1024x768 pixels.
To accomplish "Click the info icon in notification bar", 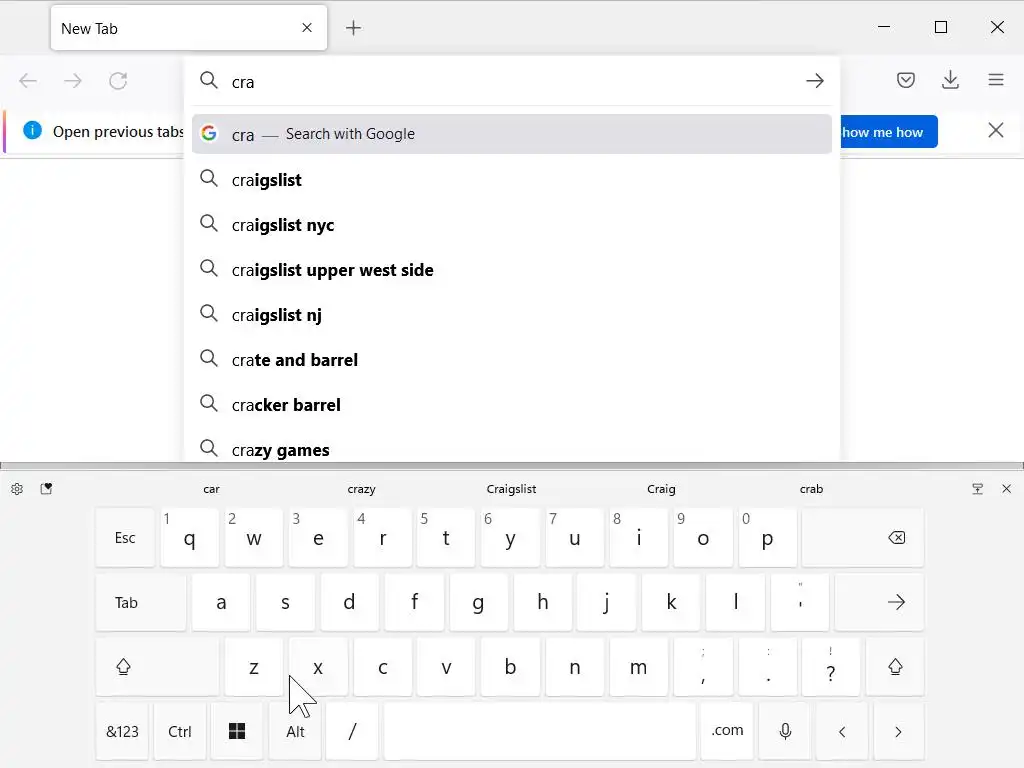I will point(32,131).
